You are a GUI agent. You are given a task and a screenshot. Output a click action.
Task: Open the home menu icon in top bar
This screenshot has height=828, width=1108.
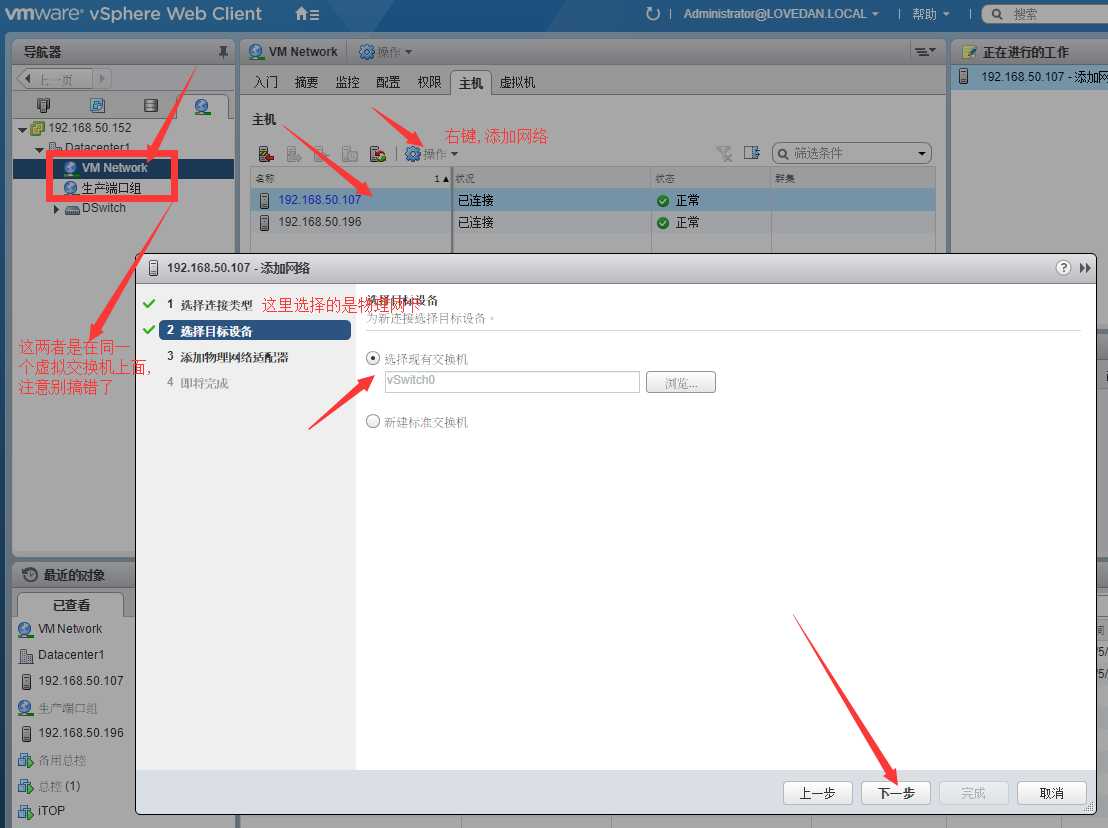click(307, 13)
